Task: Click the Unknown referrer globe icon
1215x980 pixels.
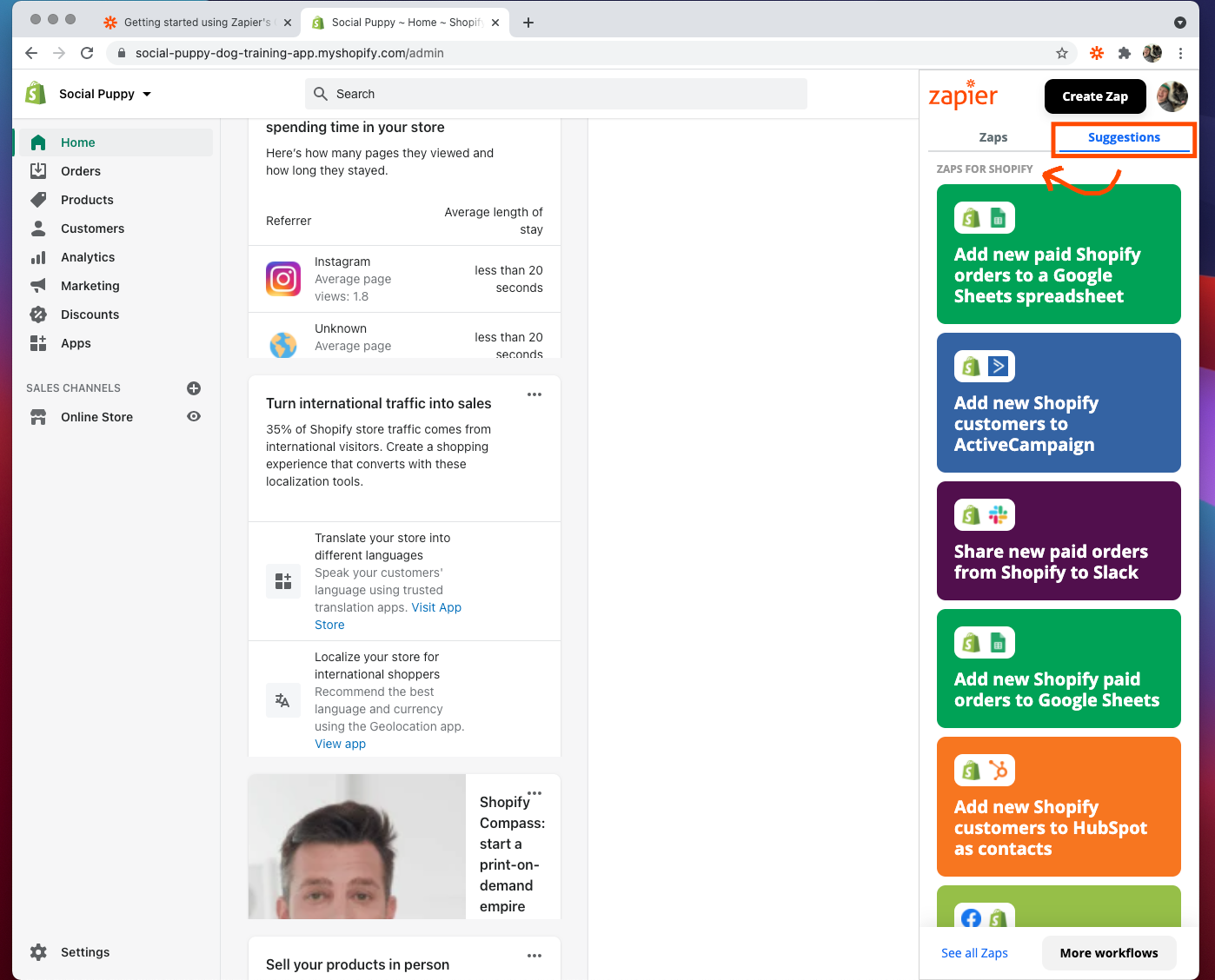Action: [283, 345]
